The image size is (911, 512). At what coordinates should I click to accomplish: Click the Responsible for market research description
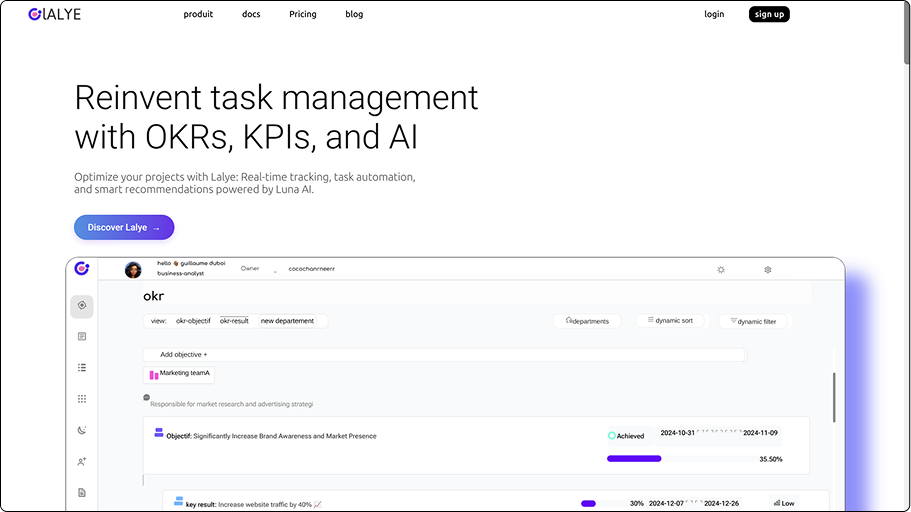pos(231,404)
